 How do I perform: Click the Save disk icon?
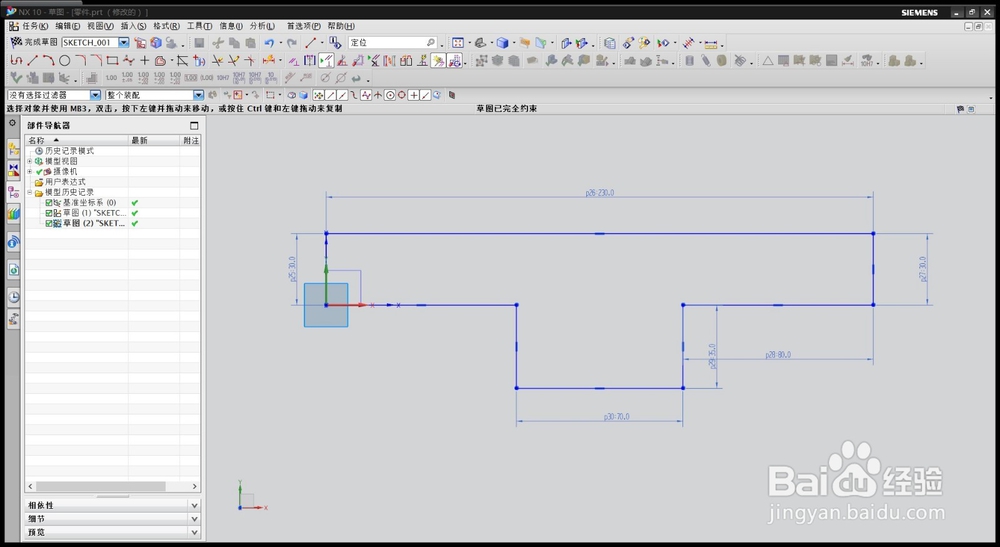click(199, 43)
